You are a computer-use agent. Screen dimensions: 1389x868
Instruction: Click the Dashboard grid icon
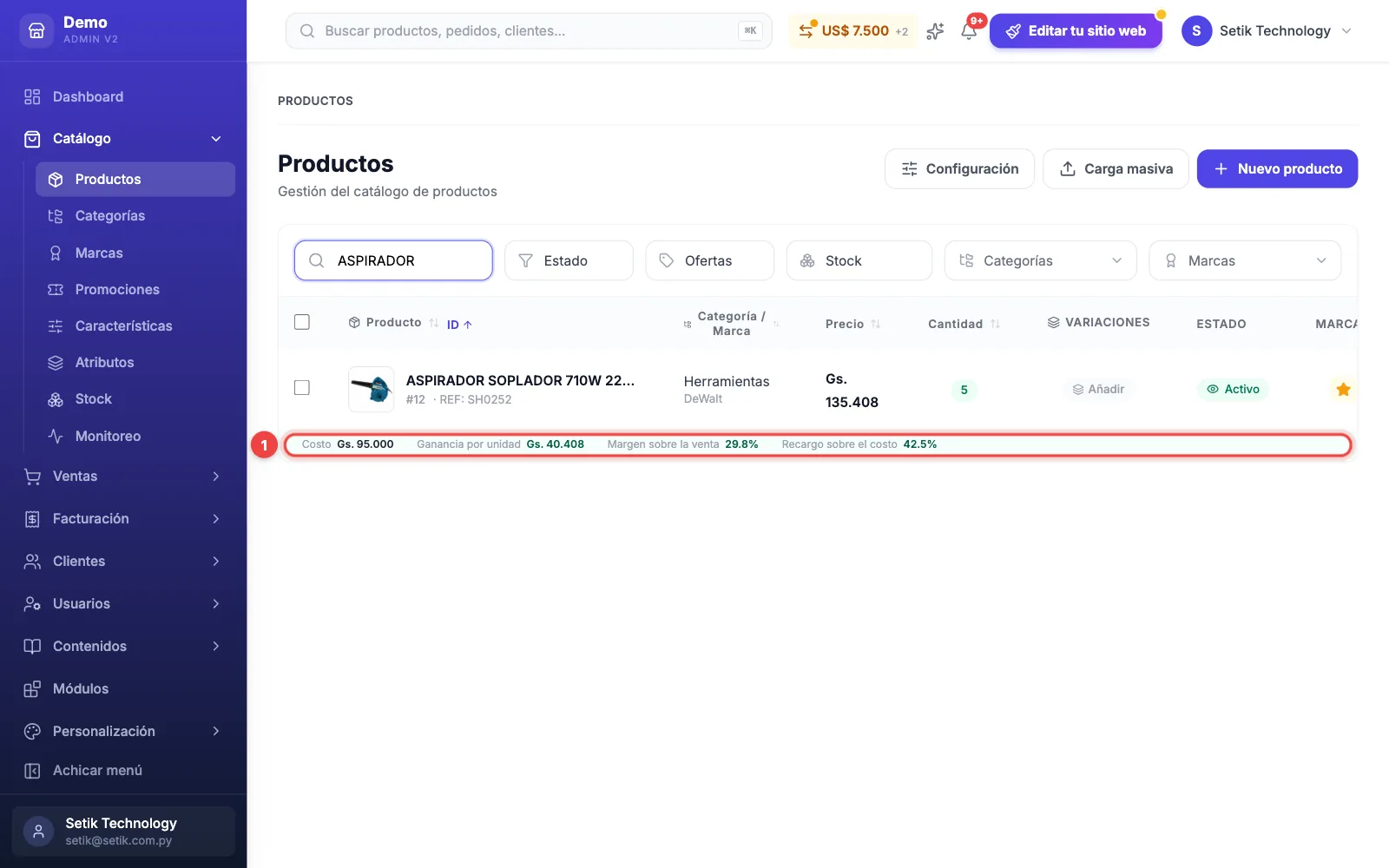tap(32, 96)
